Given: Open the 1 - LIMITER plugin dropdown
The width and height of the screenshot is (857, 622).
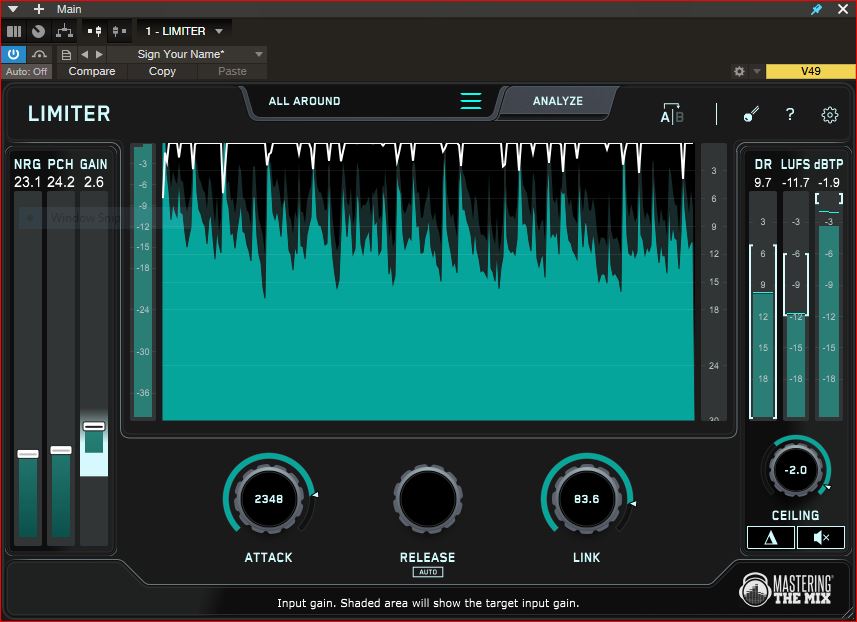Looking at the screenshot, I should point(184,31).
